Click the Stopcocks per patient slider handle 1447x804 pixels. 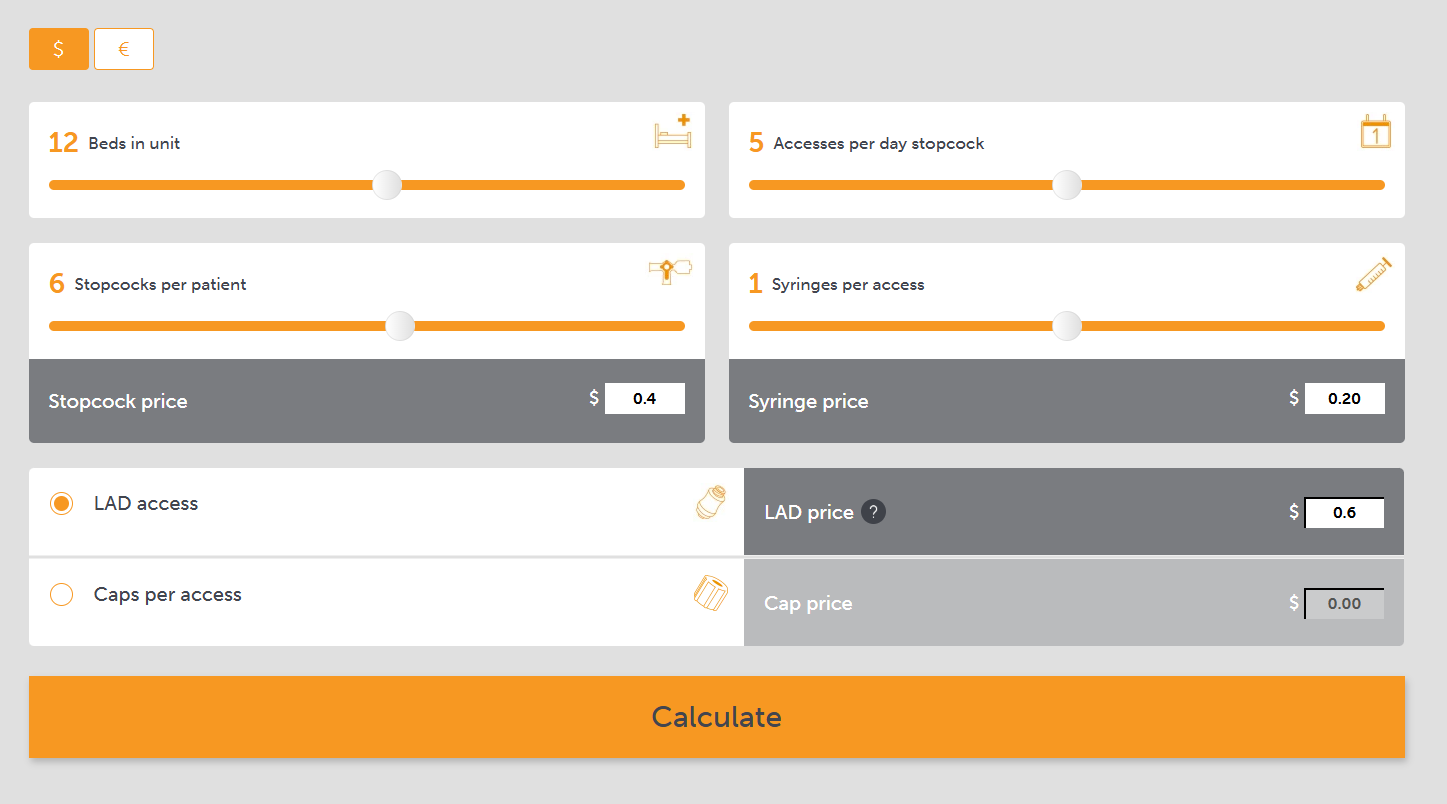[400, 326]
